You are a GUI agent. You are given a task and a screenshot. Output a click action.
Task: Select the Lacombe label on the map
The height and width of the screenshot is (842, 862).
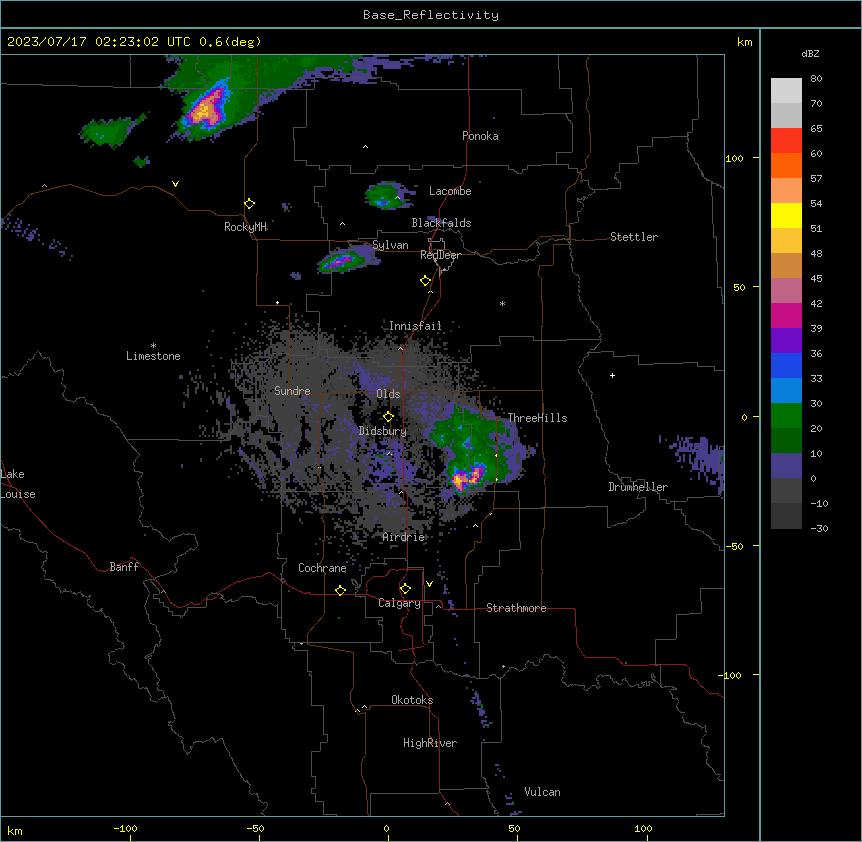click(x=450, y=191)
